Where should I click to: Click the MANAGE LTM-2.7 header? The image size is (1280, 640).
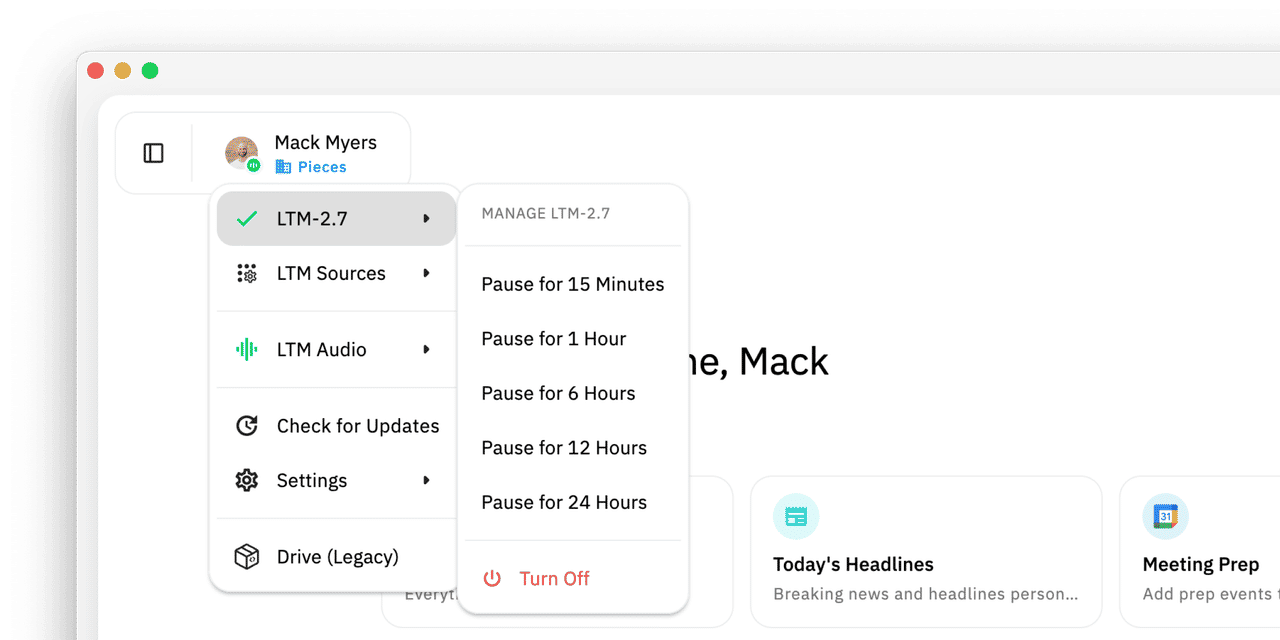(546, 214)
